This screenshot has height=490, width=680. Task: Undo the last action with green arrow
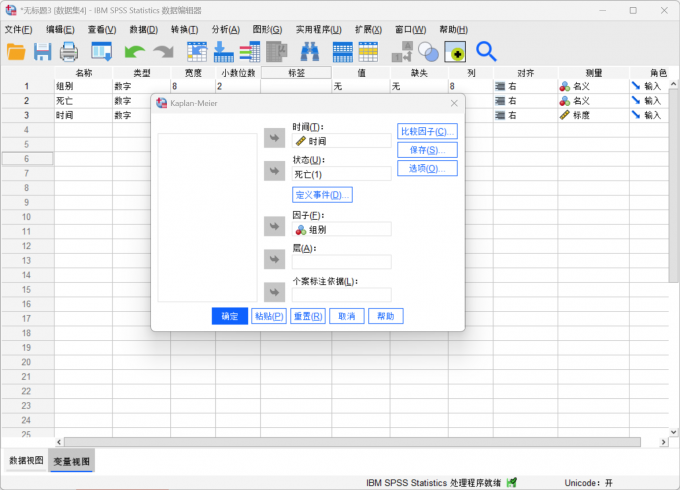[134, 52]
